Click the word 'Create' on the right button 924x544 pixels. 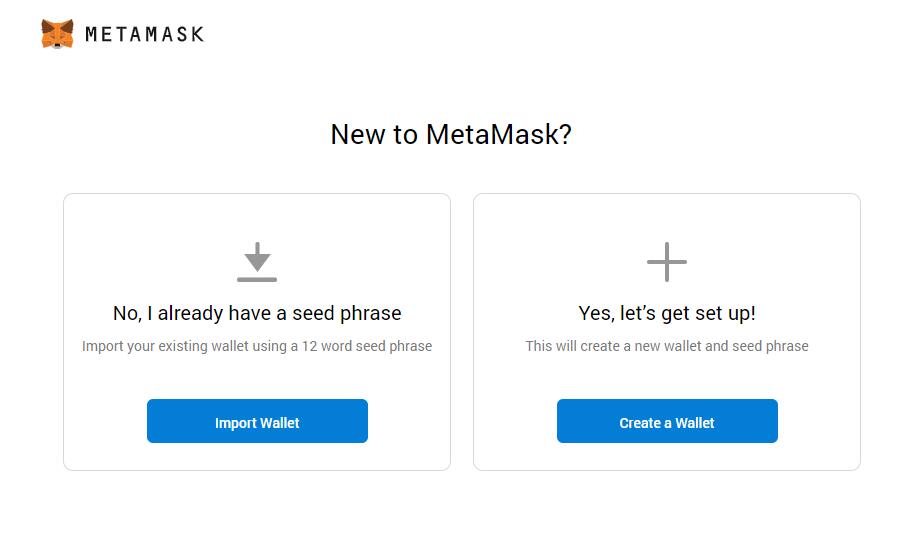click(x=639, y=423)
